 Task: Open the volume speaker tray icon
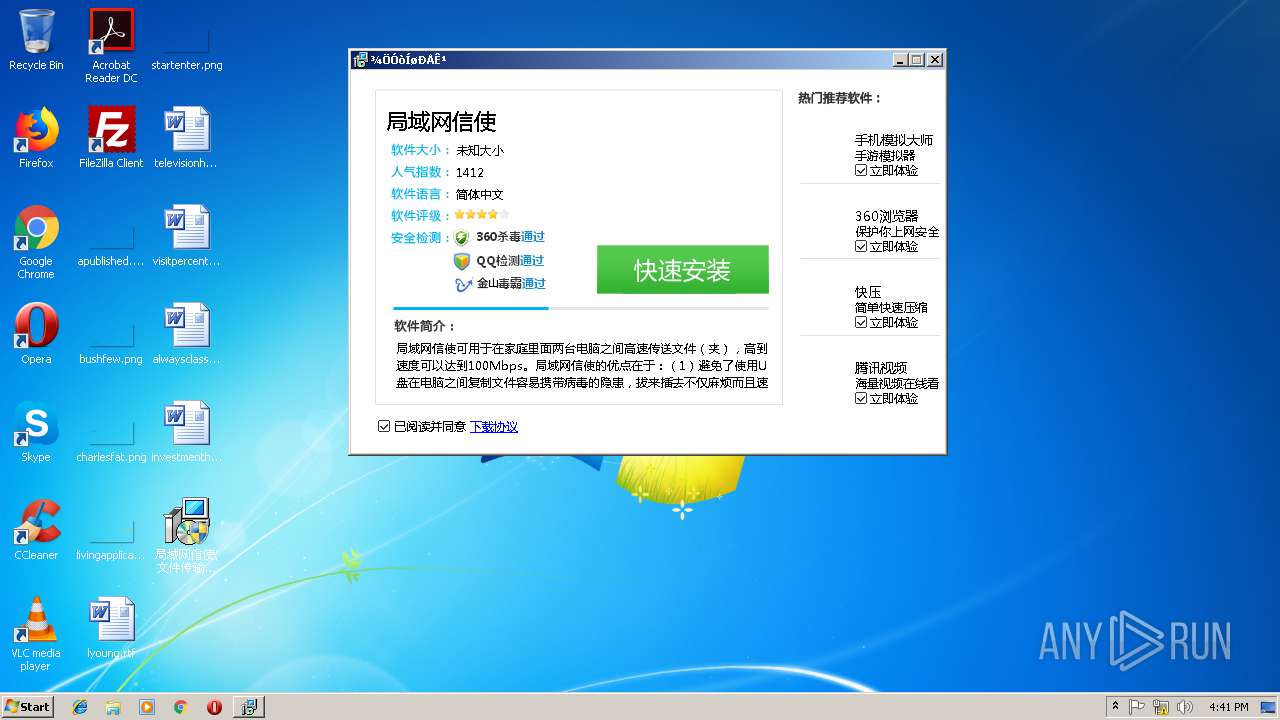coord(1185,707)
